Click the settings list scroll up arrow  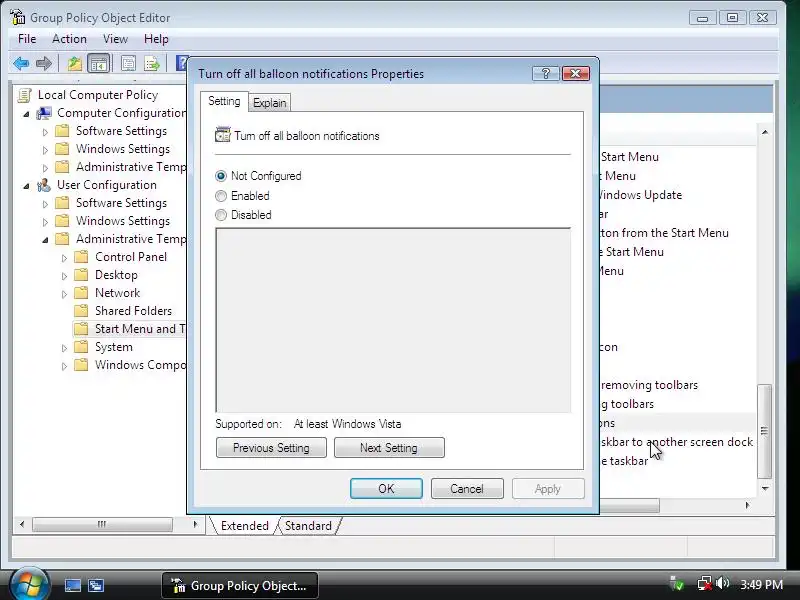[764, 132]
